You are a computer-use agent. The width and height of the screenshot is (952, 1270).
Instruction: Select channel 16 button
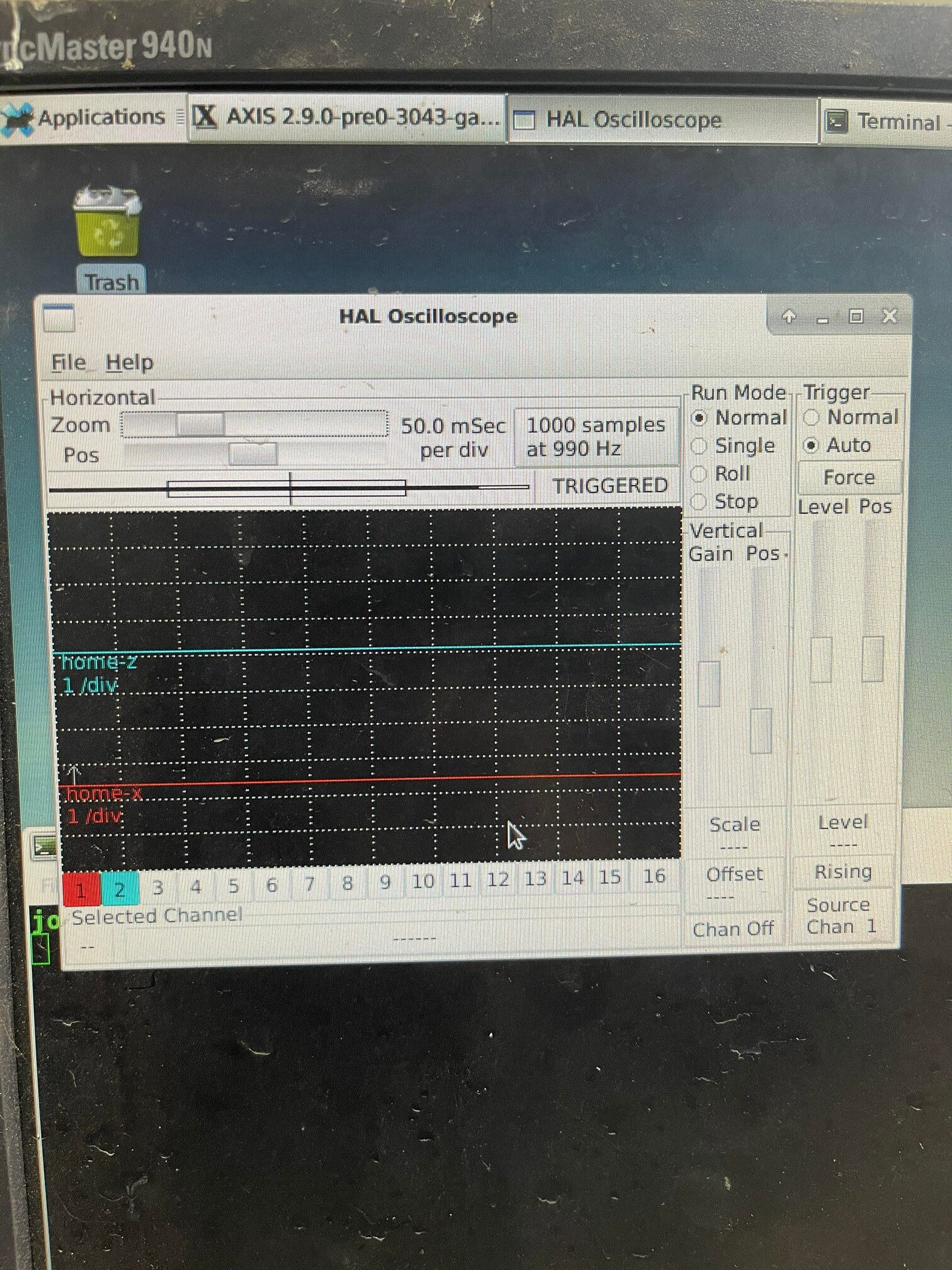pos(654,875)
